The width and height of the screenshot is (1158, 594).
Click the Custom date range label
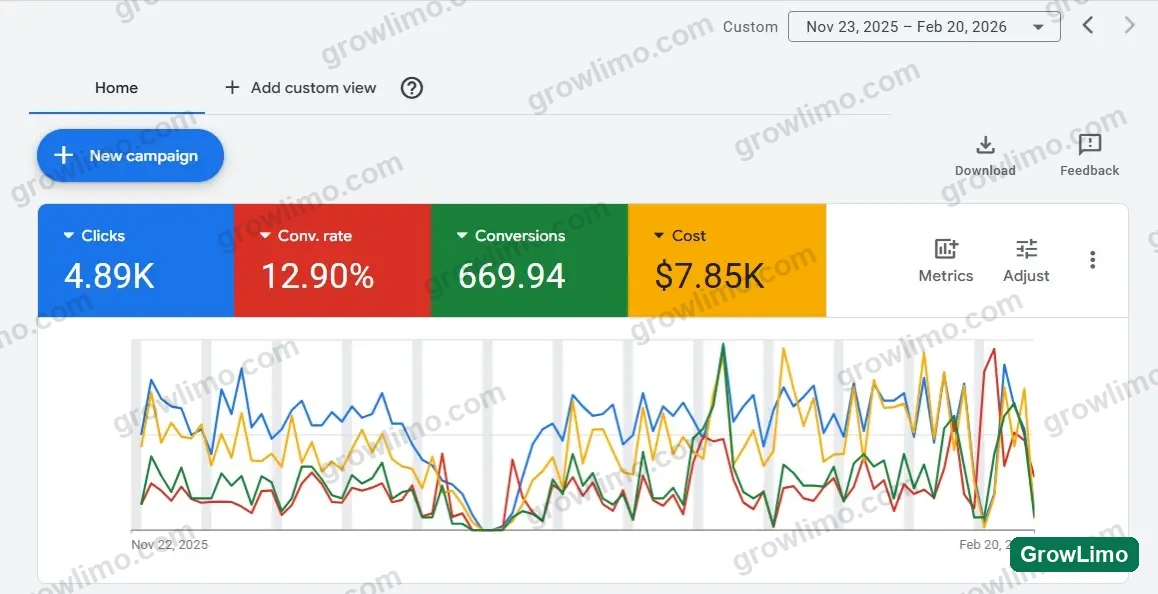pyautogui.click(x=750, y=27)
